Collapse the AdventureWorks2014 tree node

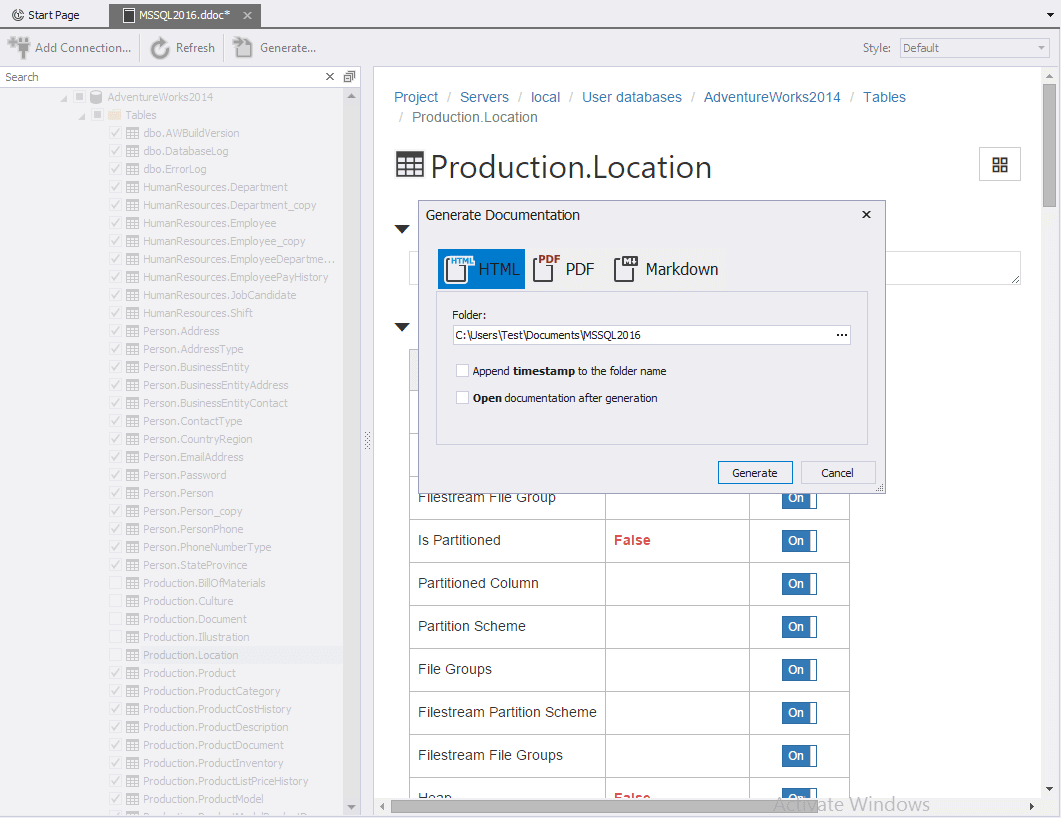64,97
